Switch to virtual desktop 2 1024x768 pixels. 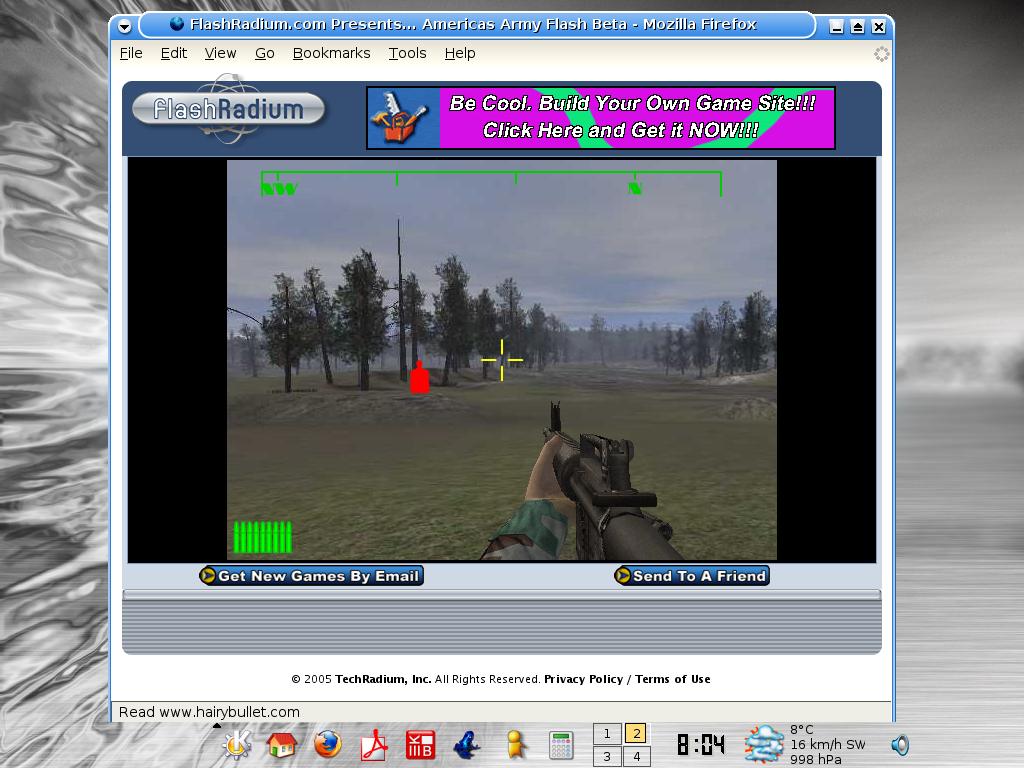(637, 733)
